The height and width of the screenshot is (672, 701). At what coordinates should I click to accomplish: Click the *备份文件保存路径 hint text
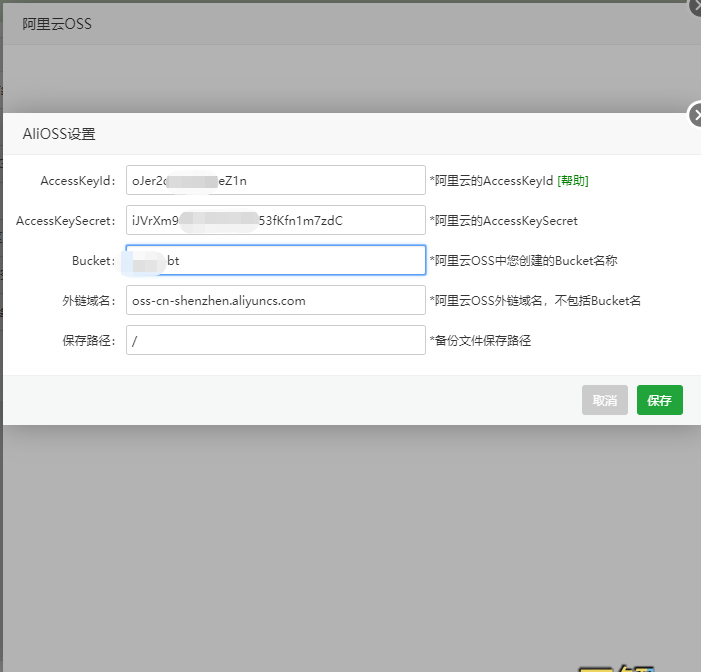pos(481,341)
